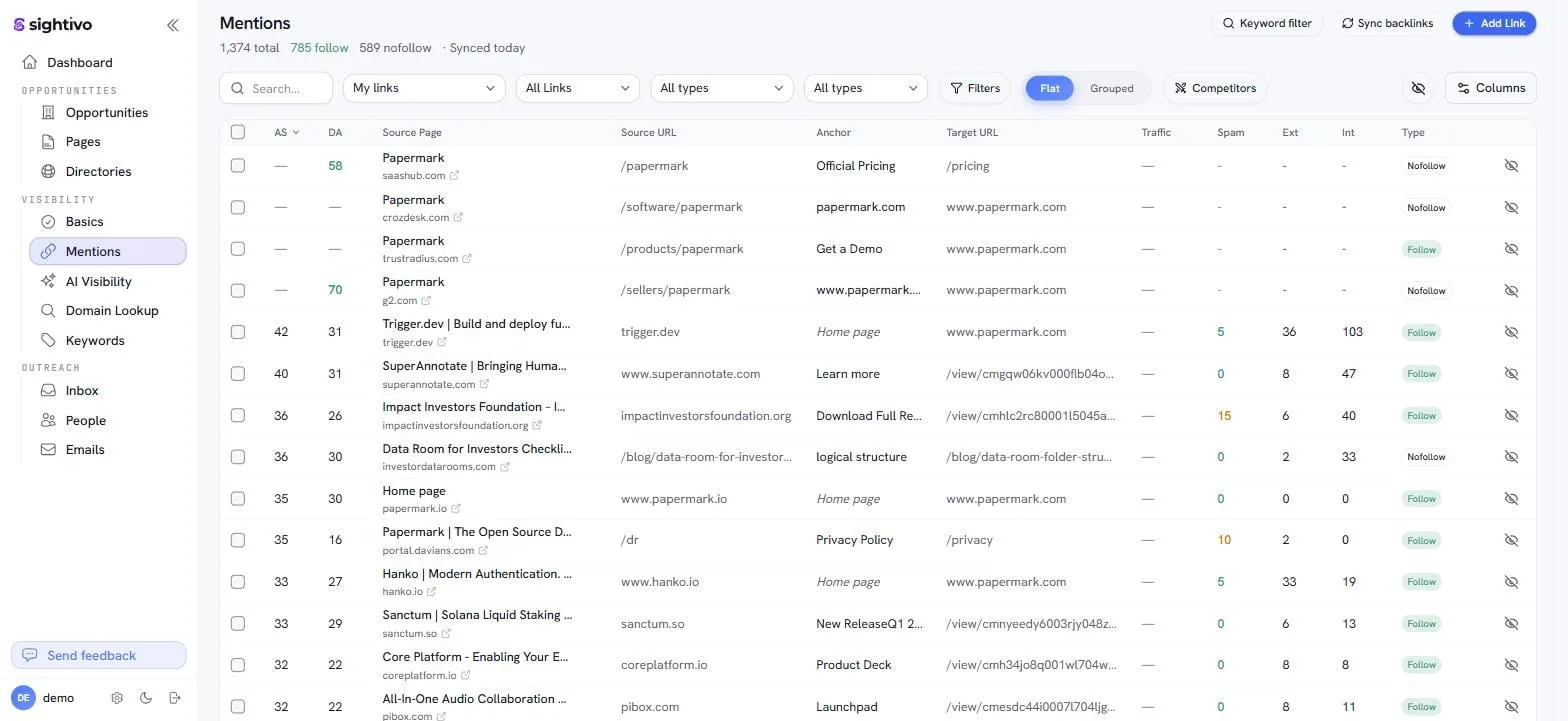Open the first All types dropdown

(x=722, y=88)
